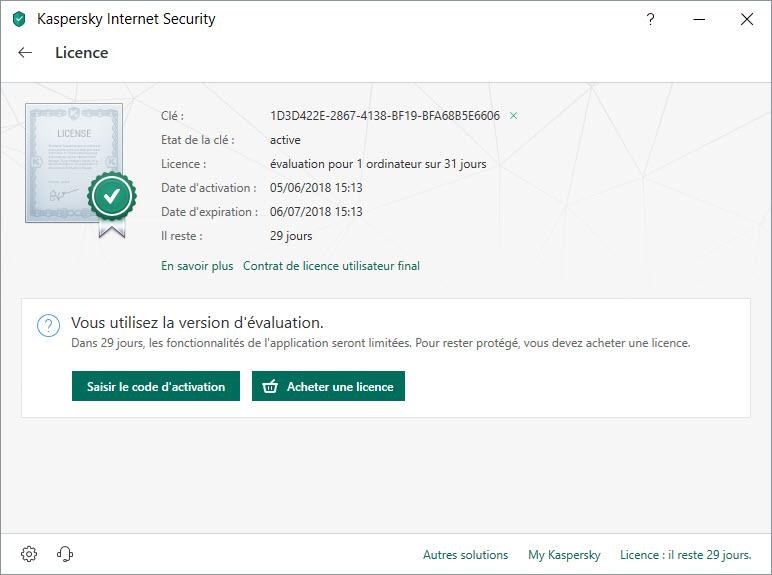Click the heading 'Vous utilisez la version d'évaluation.'
The width and height of the screenshot is (772, 575).
197,322
